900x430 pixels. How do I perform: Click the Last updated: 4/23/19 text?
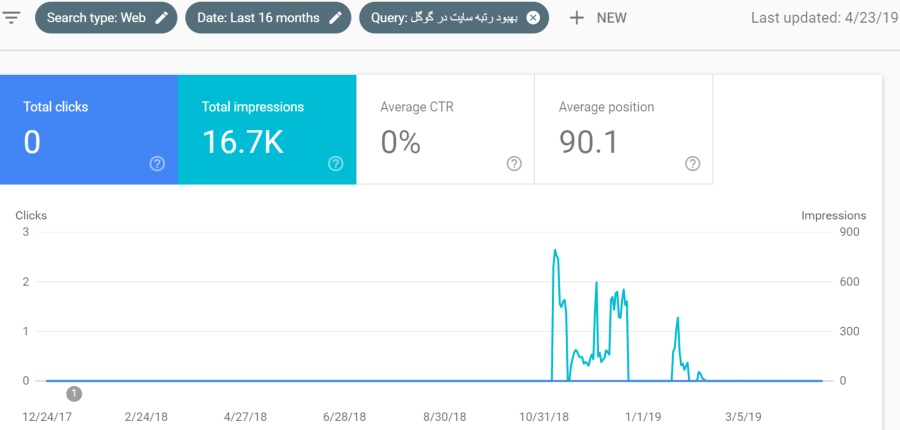(x=824, y=18)
